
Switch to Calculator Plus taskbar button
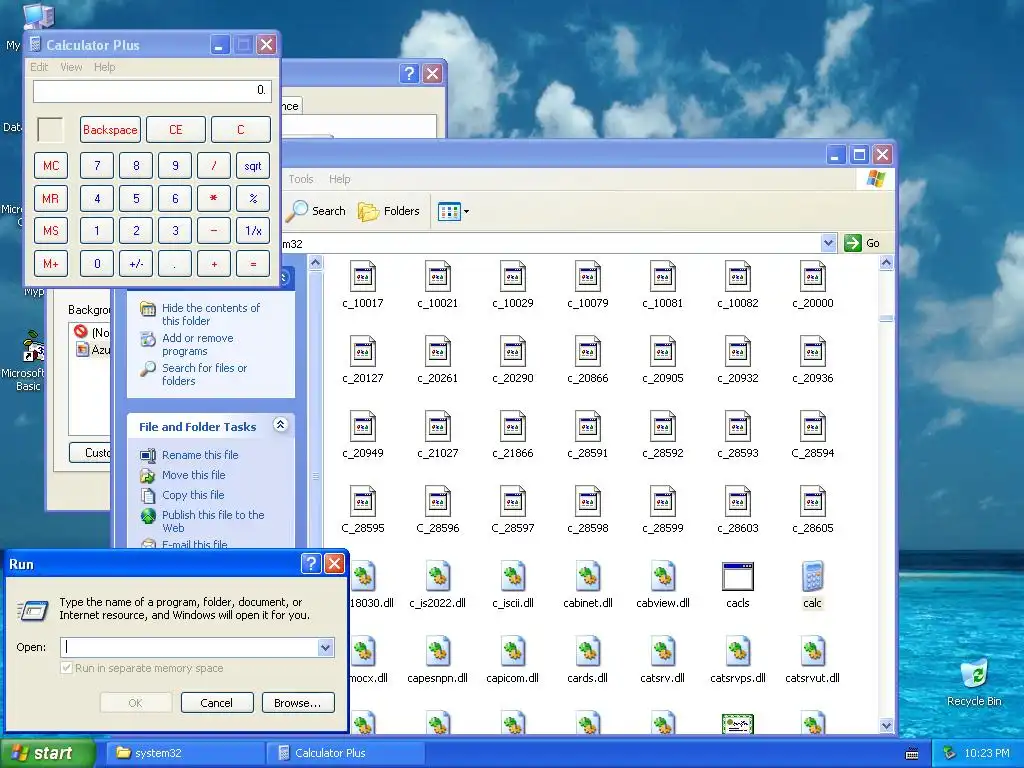[x=345, y=753]
